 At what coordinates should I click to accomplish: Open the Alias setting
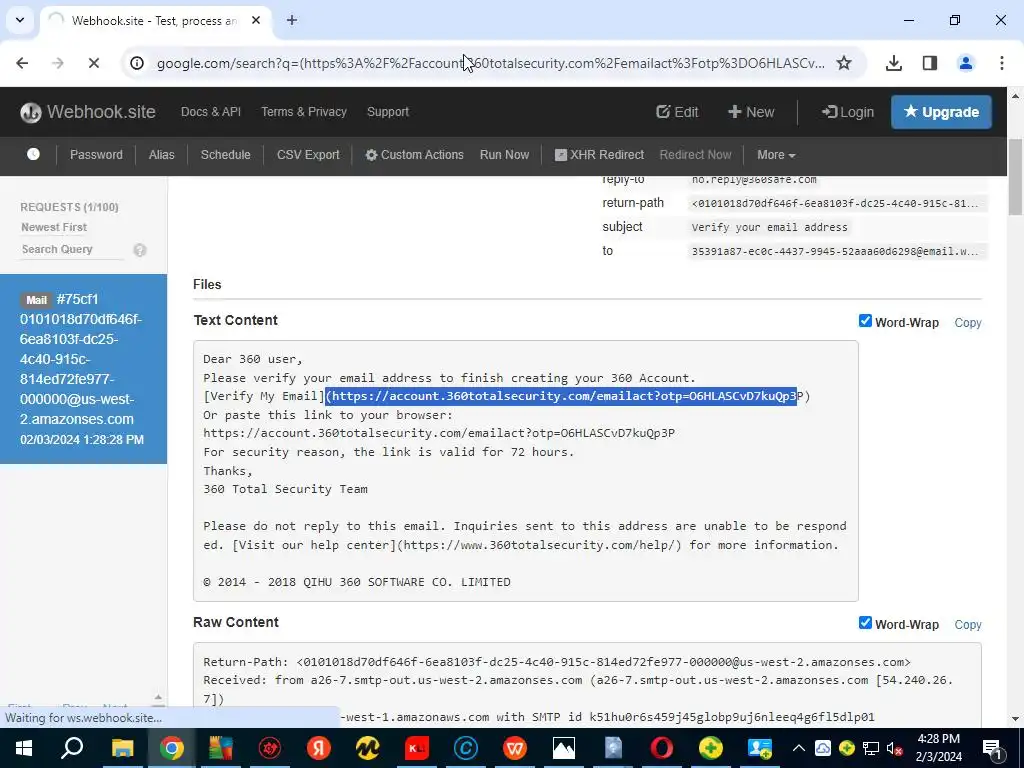[161, 155]
